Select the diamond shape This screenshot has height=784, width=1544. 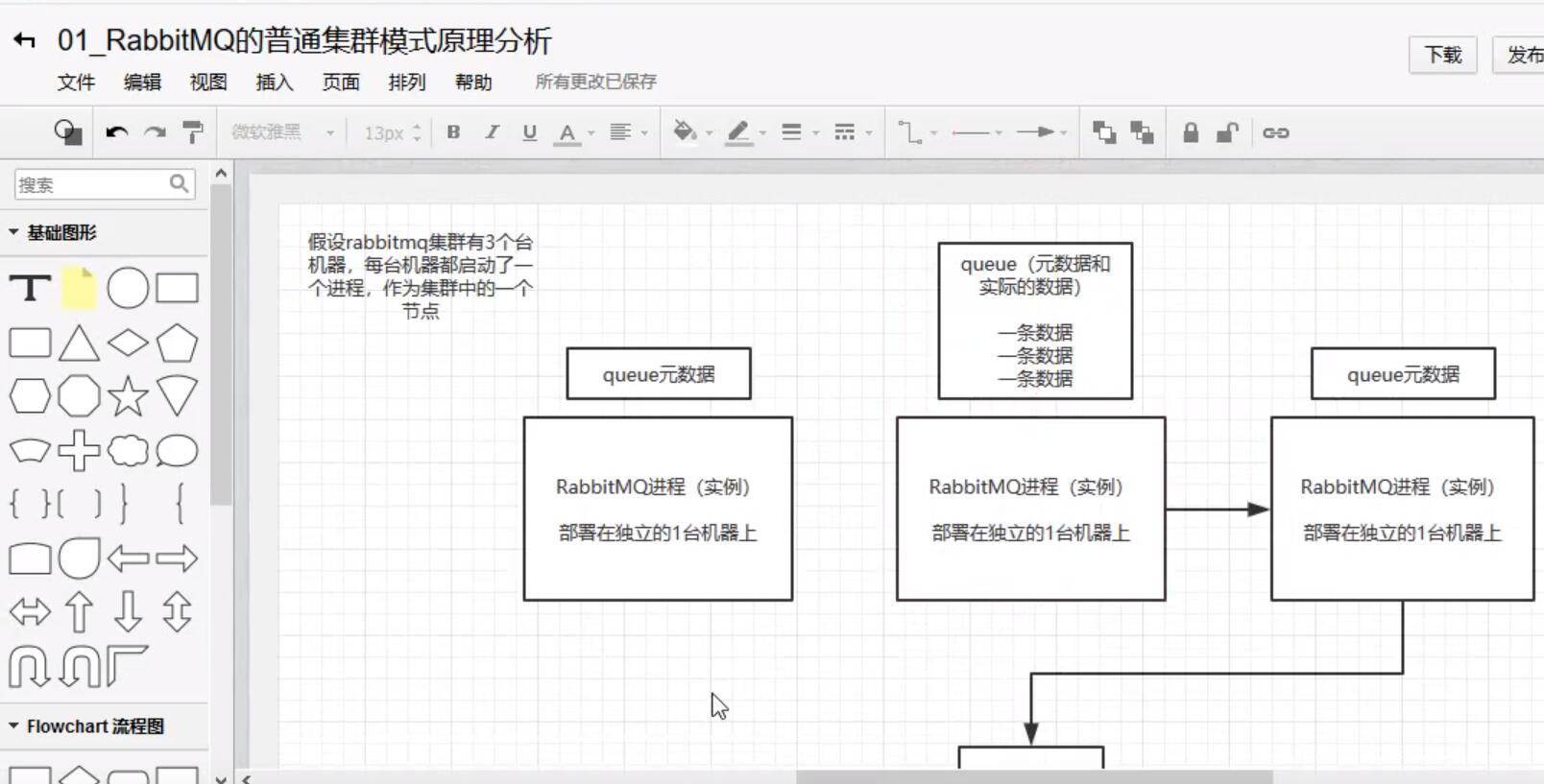[x=128, y=344]
